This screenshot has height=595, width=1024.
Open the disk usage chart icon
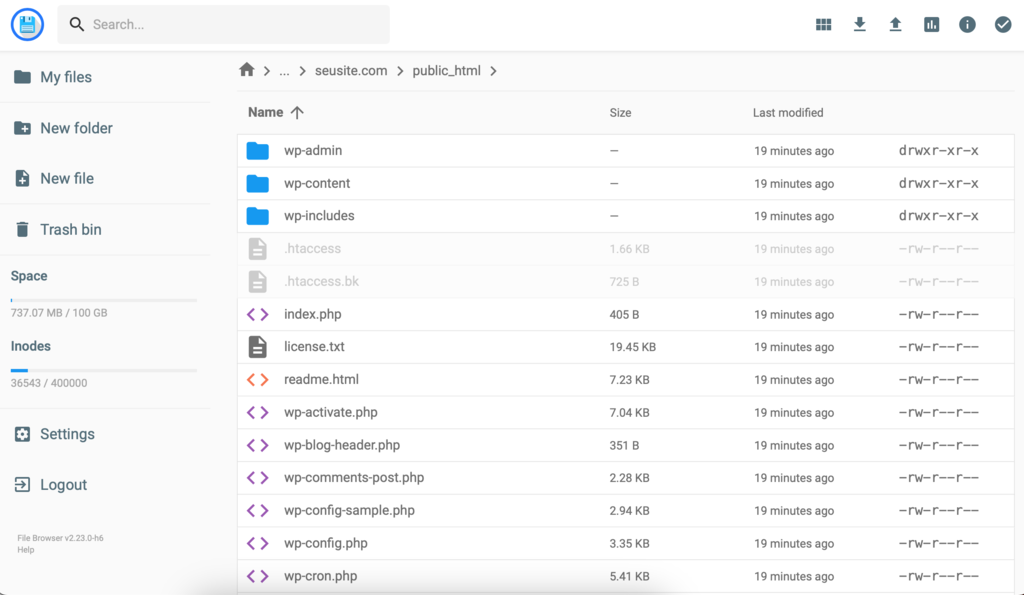[931, 25]
